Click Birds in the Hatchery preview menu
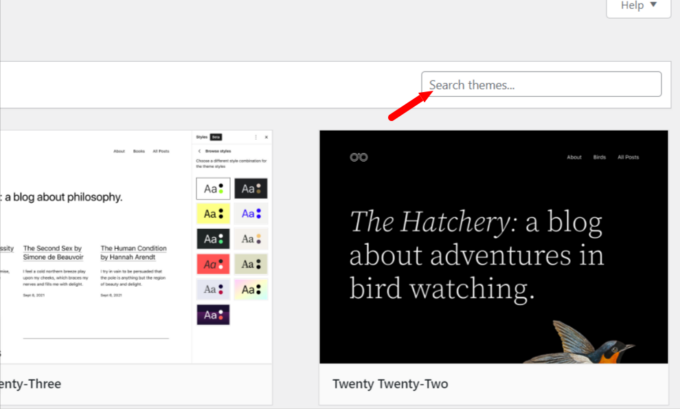The height and width of the screenshot is (409, 680). click(x=599, y=157)
